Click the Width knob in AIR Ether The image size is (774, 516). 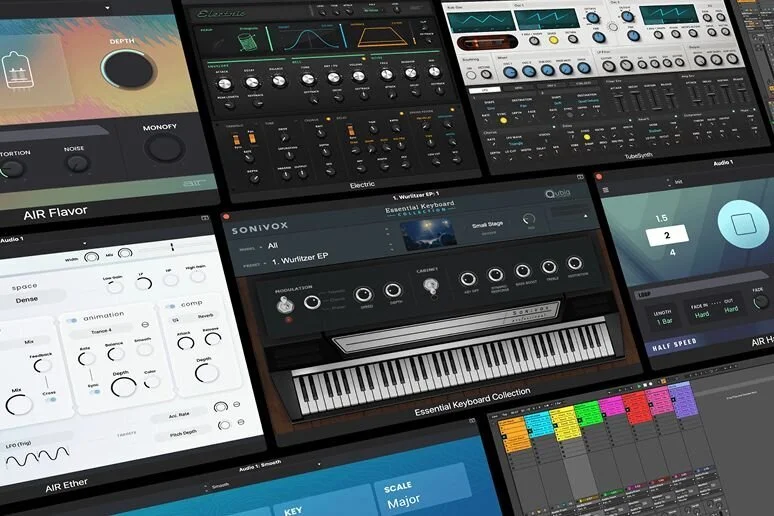[91, 257]
